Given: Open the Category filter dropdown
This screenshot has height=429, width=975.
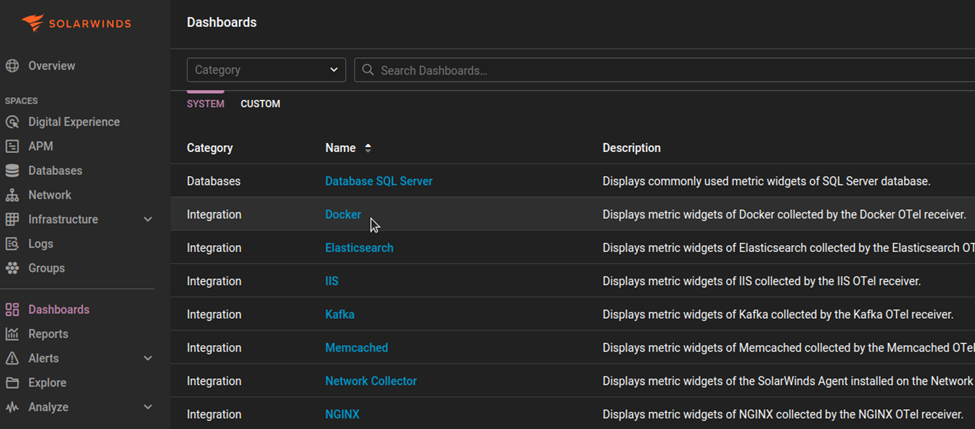Looking at the screenshot, I should pyautogui.click(x=266, y=70).
